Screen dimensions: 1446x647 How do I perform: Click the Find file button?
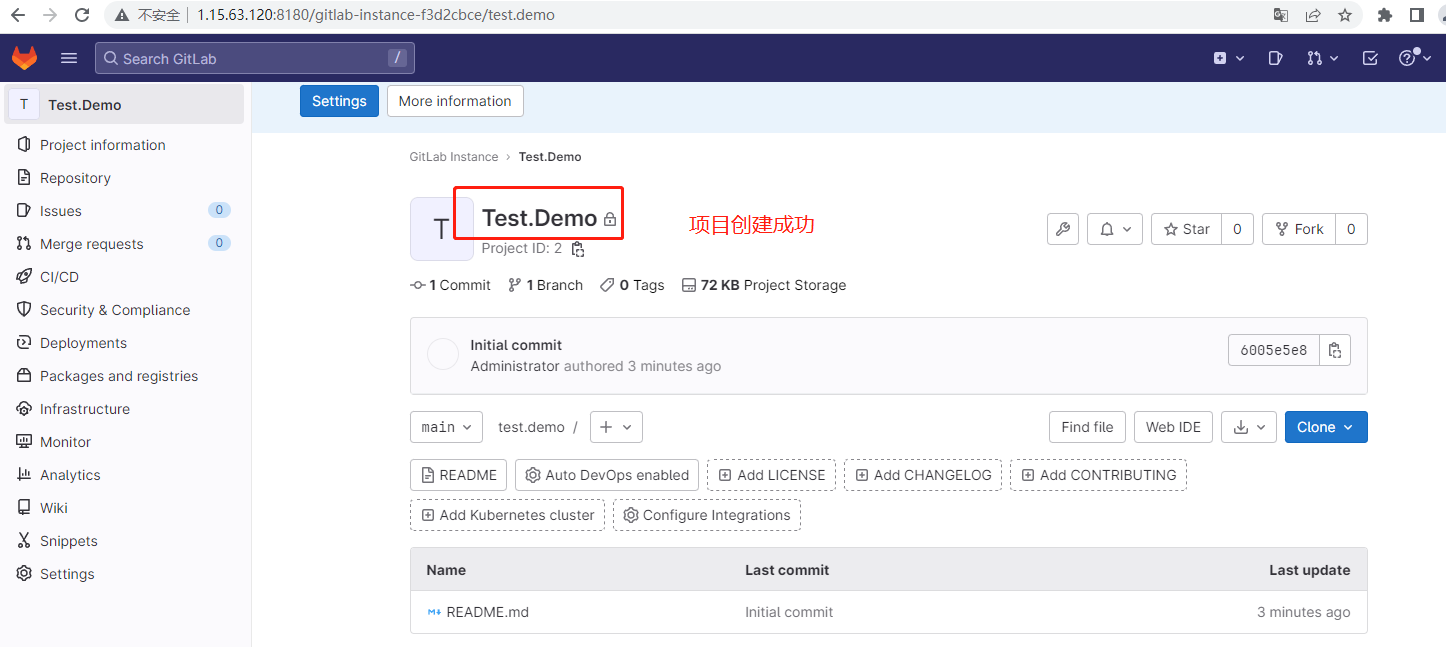click(1087, 427)
